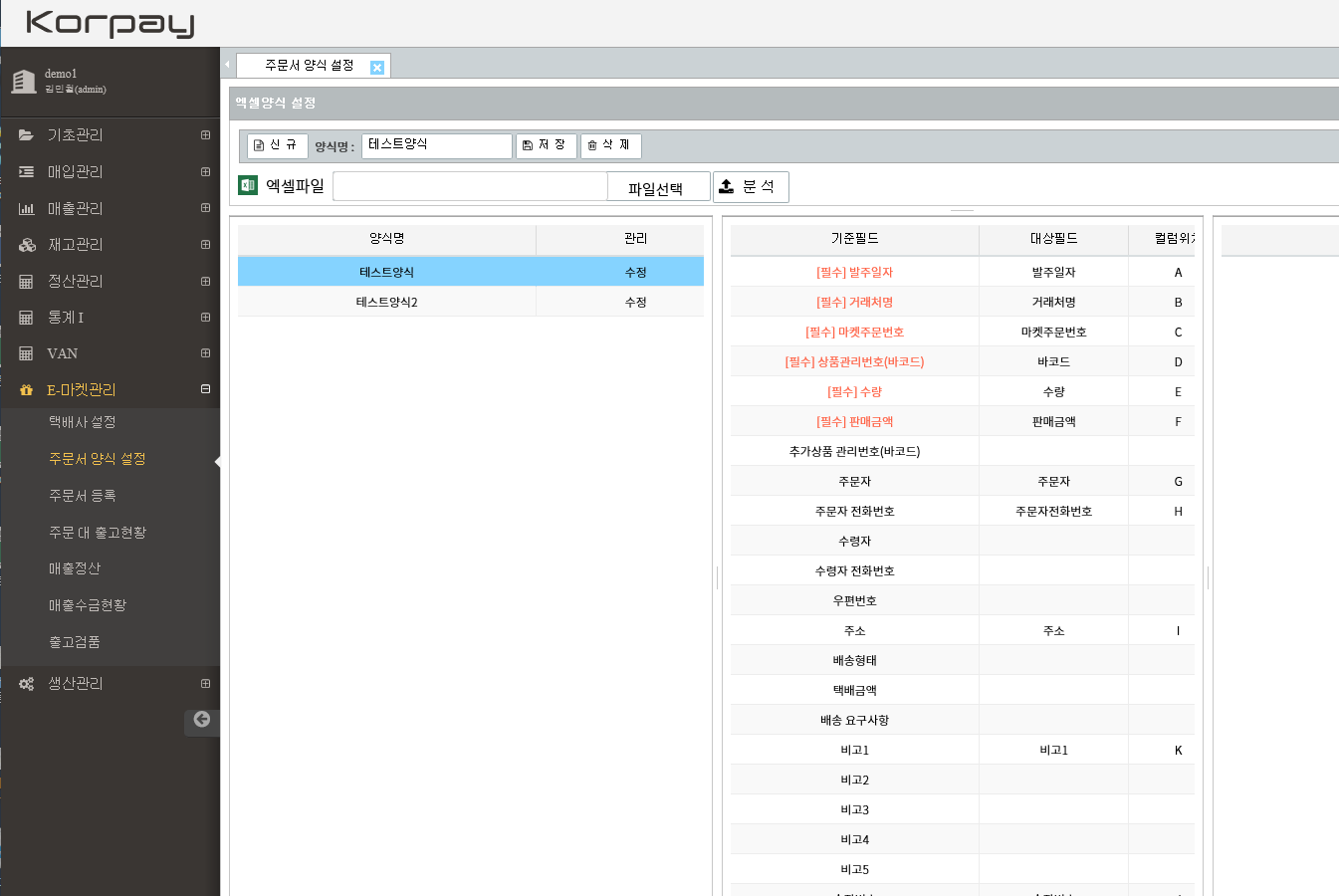Click the [필수] 수량 field
Image resolution: width=1339 pixels, height=896 pixels.
pos(854,391)
